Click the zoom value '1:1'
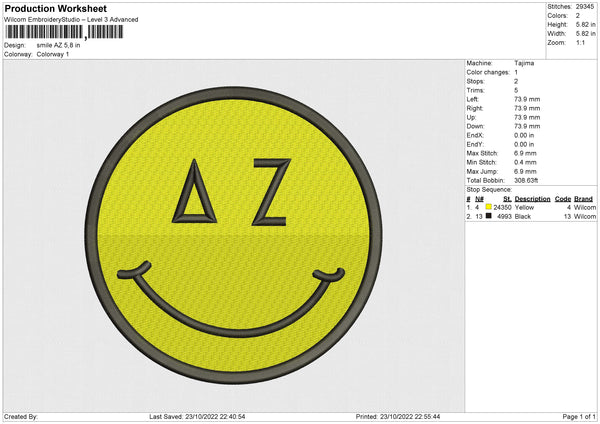Image resolution: width=600 pixels, height=424 pixels. (580, 42)
